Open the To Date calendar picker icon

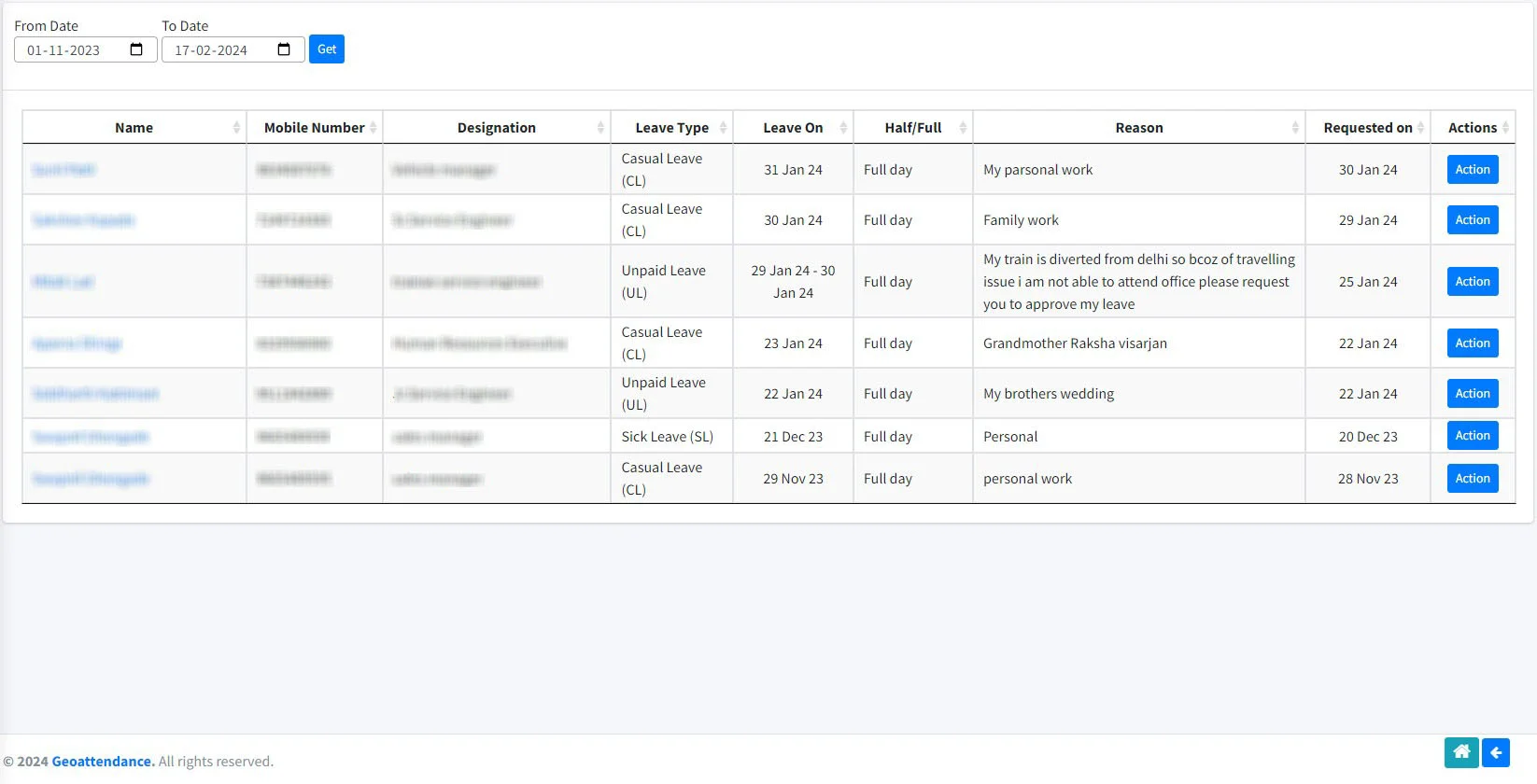pyautogui.click(x=284, y=49)
